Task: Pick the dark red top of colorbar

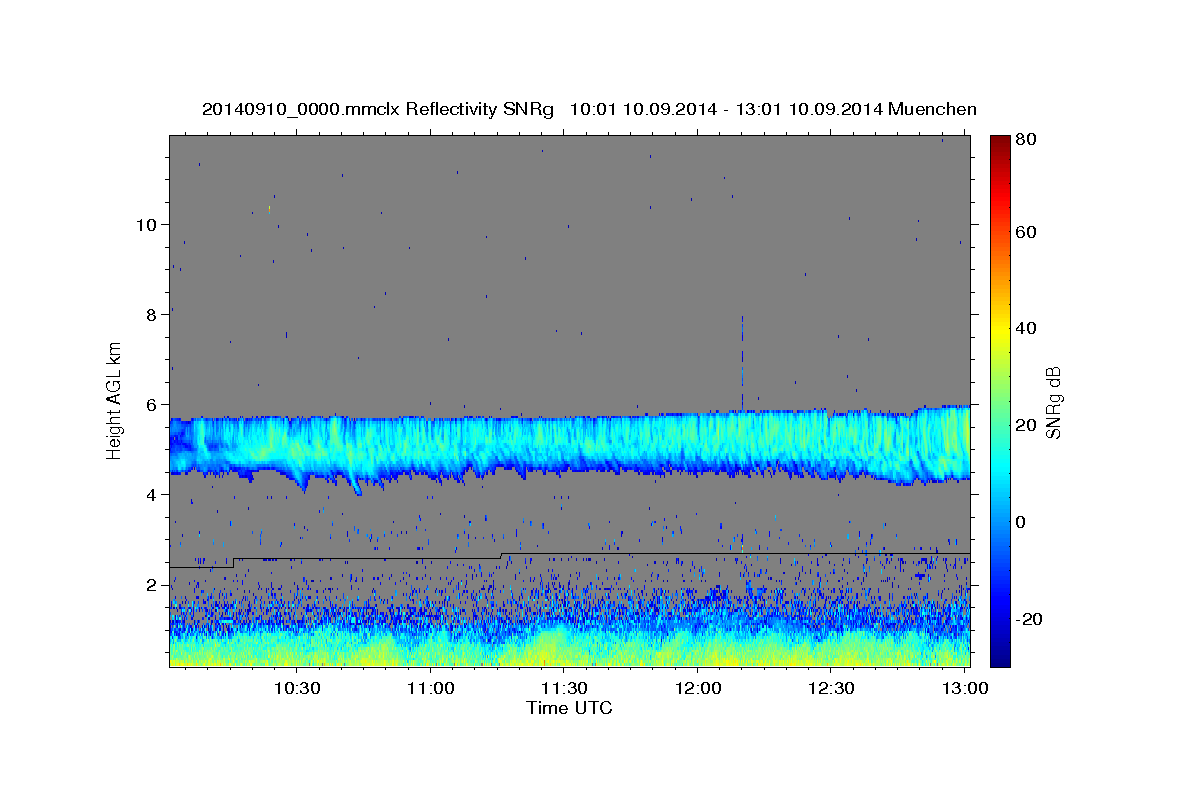Action: 1000,142
